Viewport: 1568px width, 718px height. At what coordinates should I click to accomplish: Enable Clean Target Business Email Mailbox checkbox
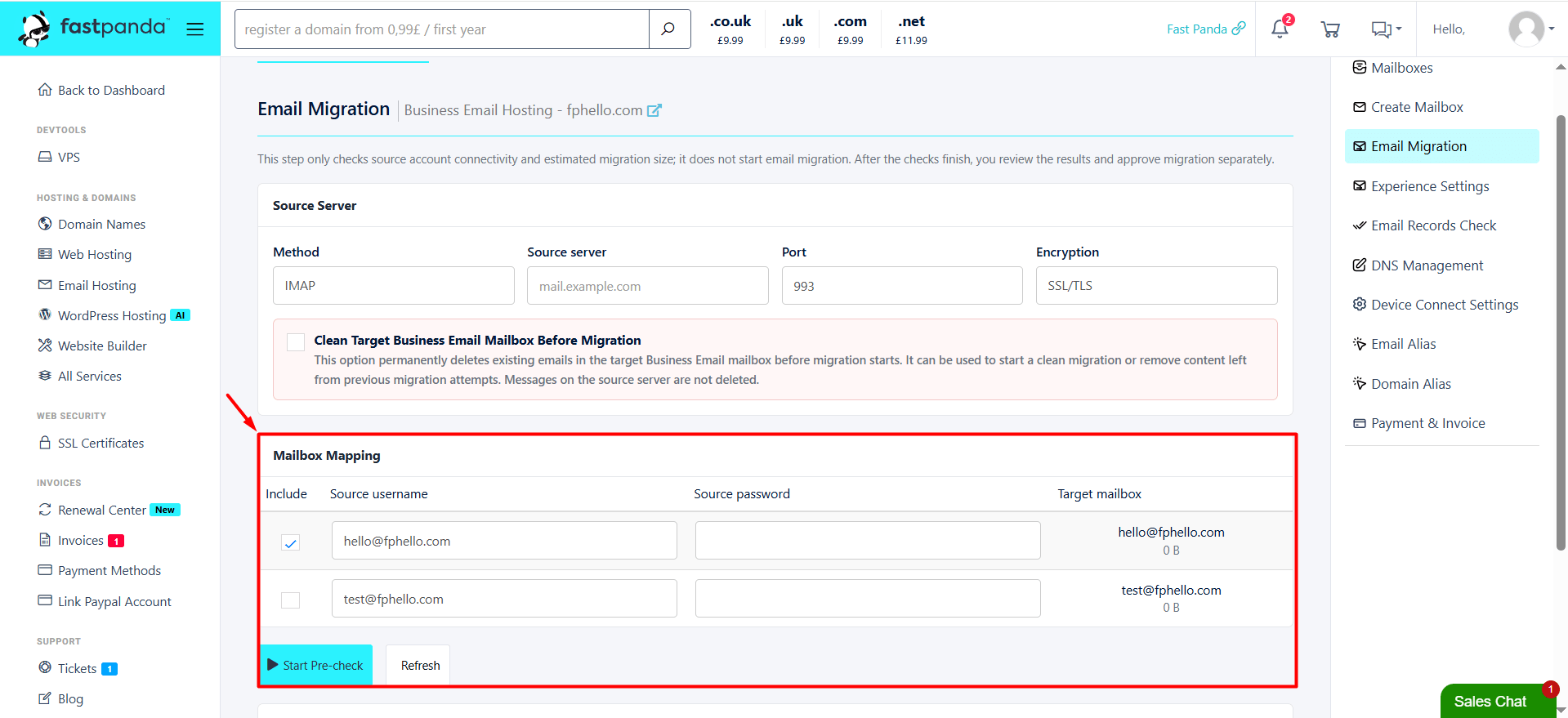pos(296,341)
